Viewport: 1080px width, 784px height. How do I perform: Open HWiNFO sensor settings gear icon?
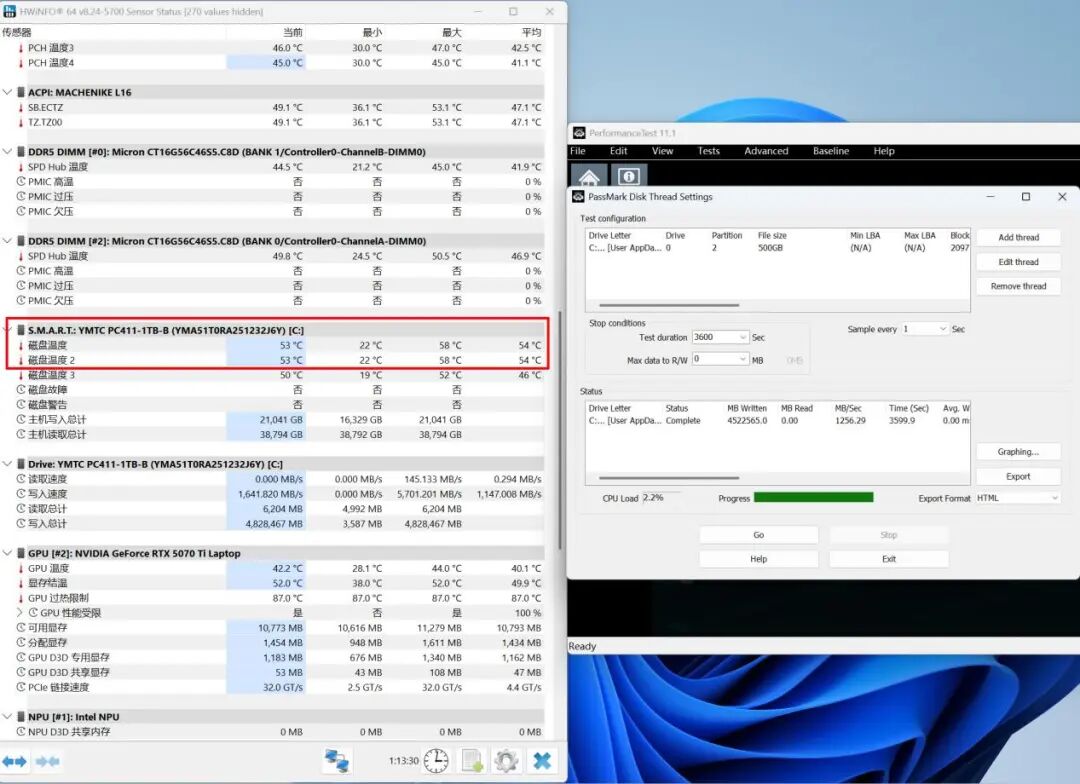(506, 761)
